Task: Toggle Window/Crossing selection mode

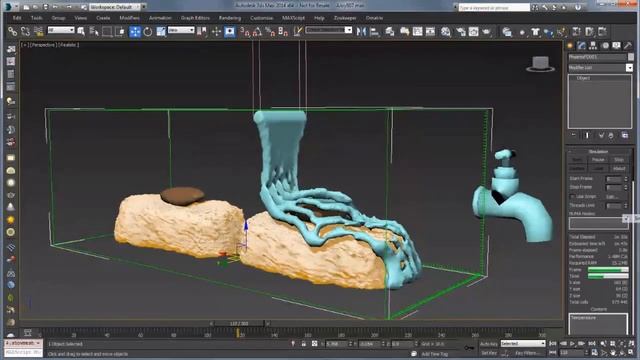Action: (x=120, y=31)
